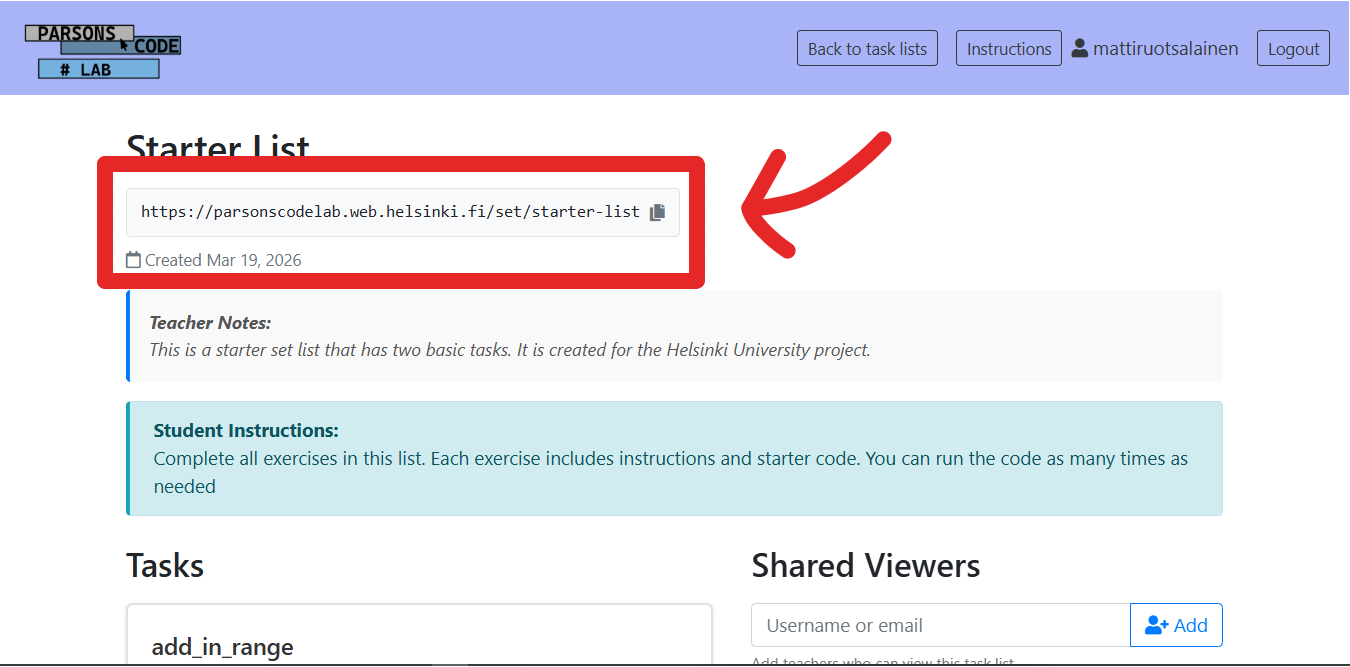Open Back to task lists
The image size is (1350, 667).
point(866,47)
